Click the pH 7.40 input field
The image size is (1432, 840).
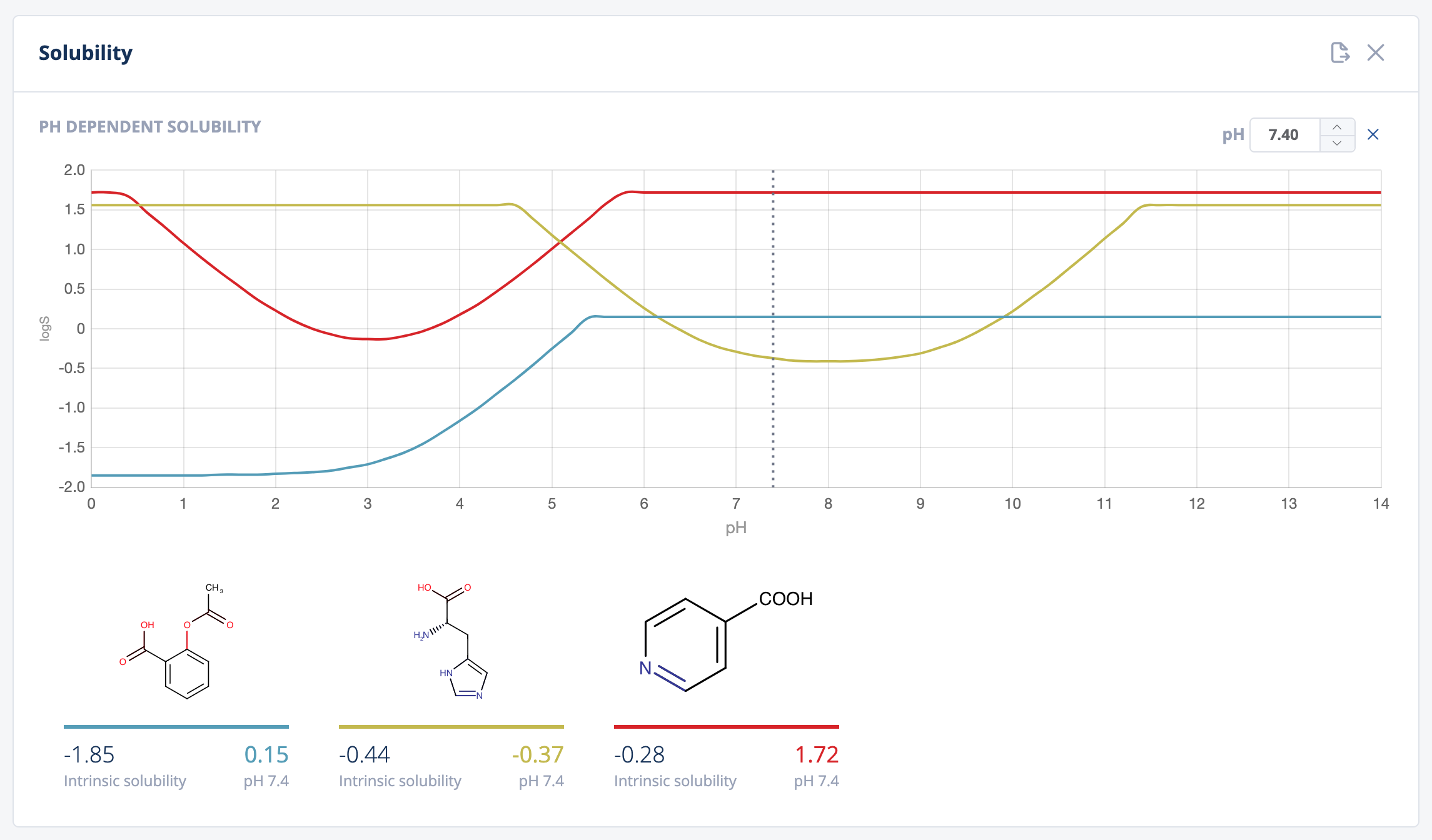1284,135
